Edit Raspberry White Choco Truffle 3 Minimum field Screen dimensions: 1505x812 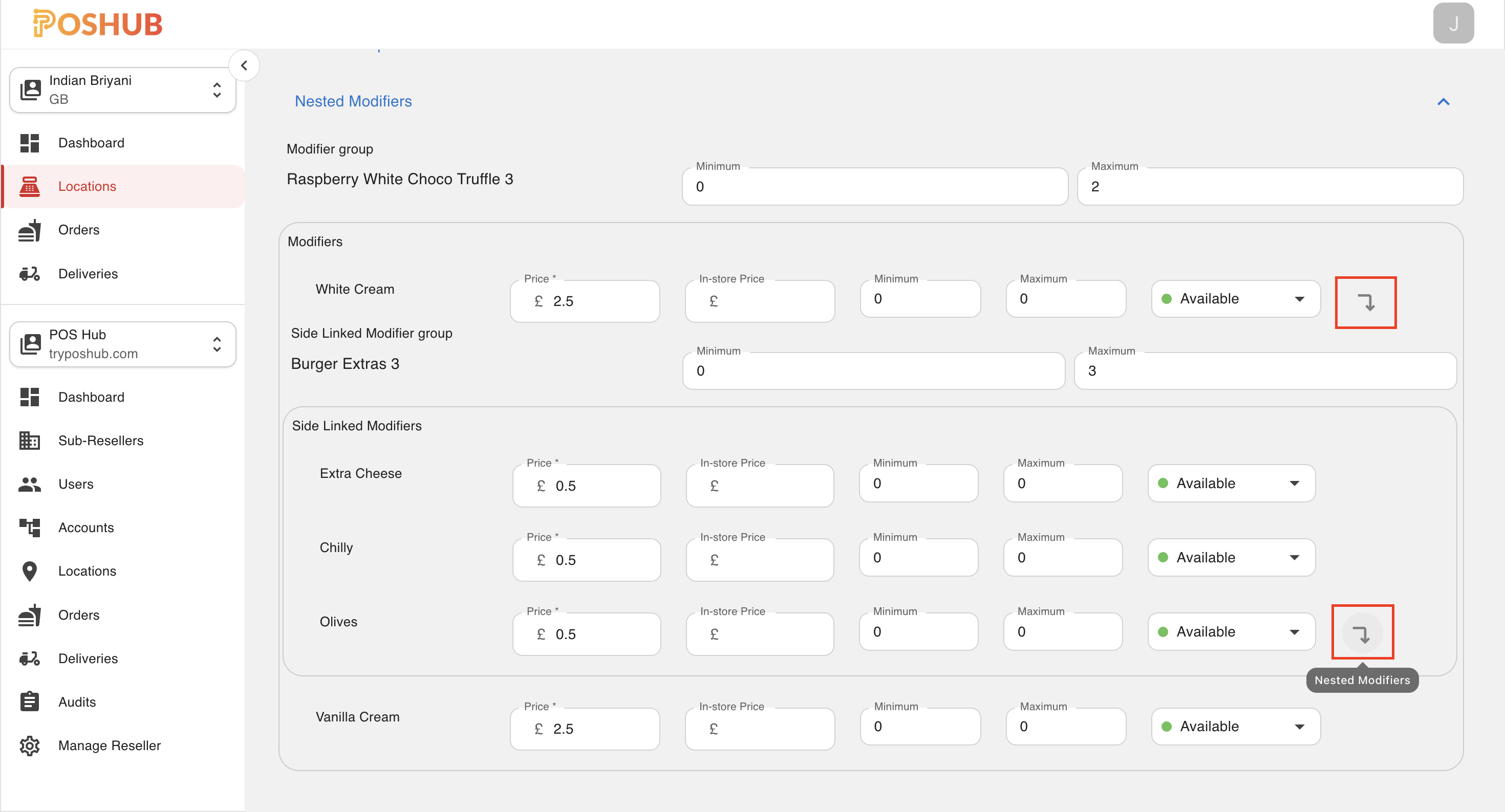(875, 186)
